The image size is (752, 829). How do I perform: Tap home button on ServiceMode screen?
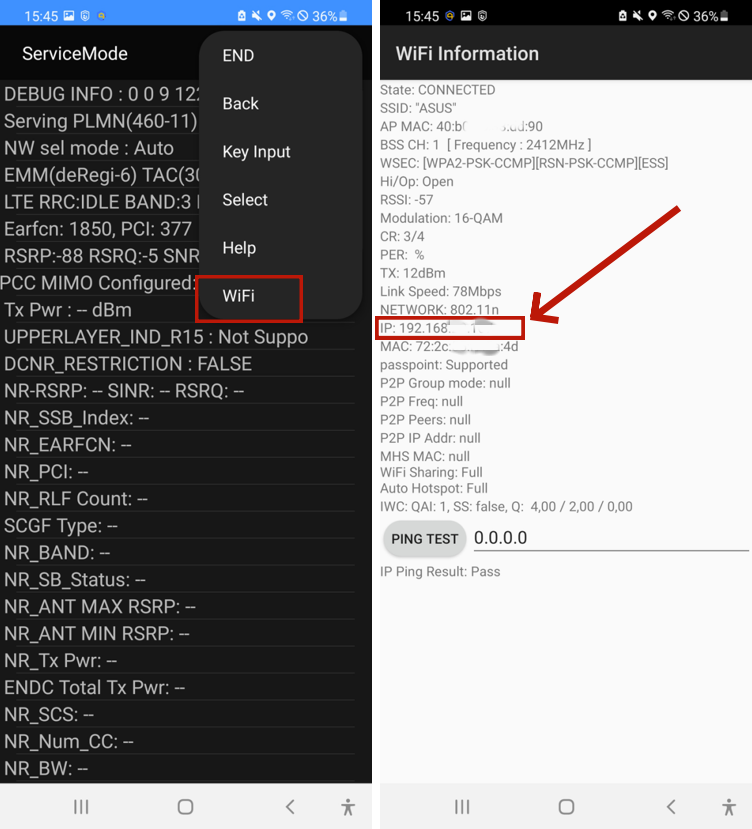pyautogui.click(x=186, y=807)
